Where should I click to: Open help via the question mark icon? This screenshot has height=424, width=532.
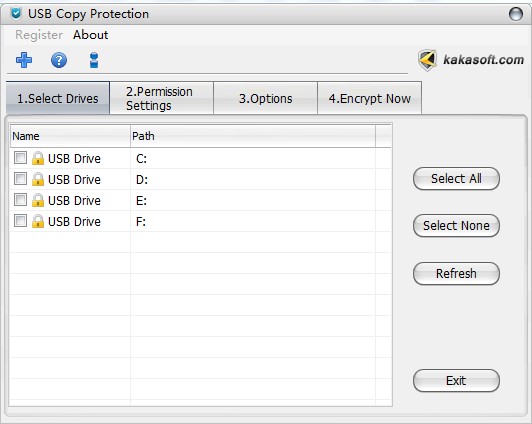[59, 61]
